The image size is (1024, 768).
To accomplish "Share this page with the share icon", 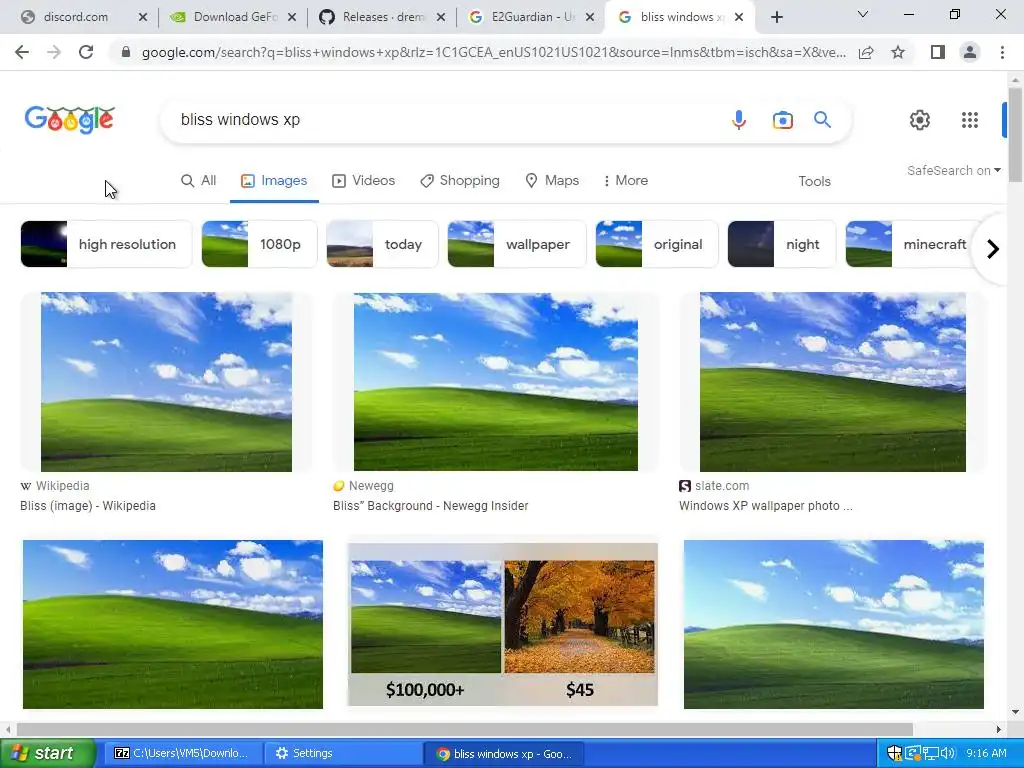I will (x=866, y=52).
